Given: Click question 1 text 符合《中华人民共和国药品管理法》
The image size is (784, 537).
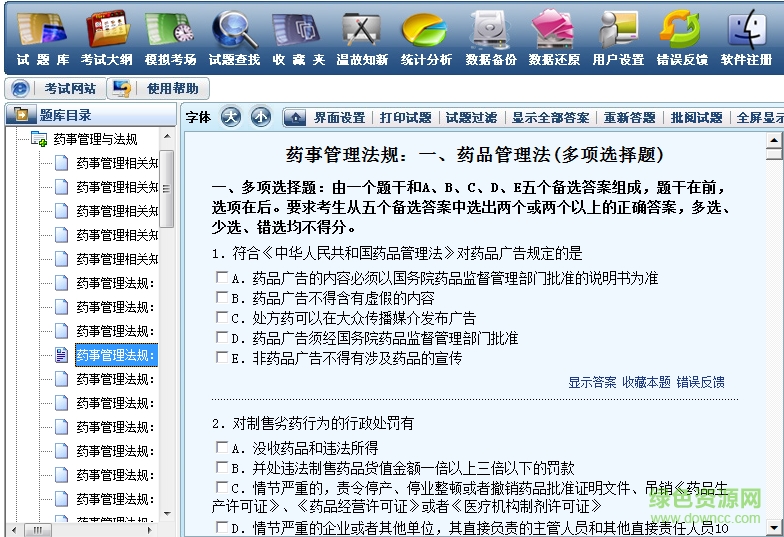Looking at the screenshot, I should (397, 254).
